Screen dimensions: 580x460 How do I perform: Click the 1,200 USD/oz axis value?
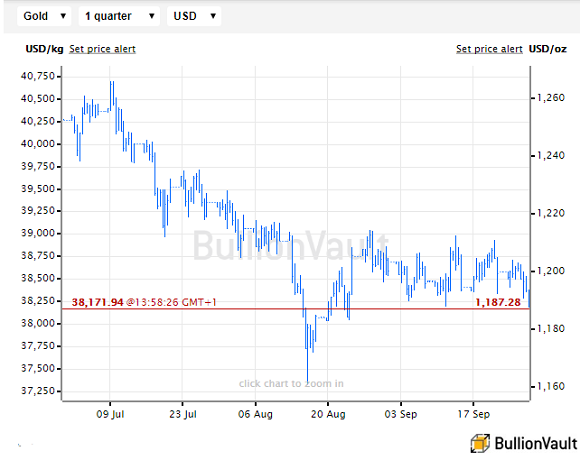tap(551, 271)
